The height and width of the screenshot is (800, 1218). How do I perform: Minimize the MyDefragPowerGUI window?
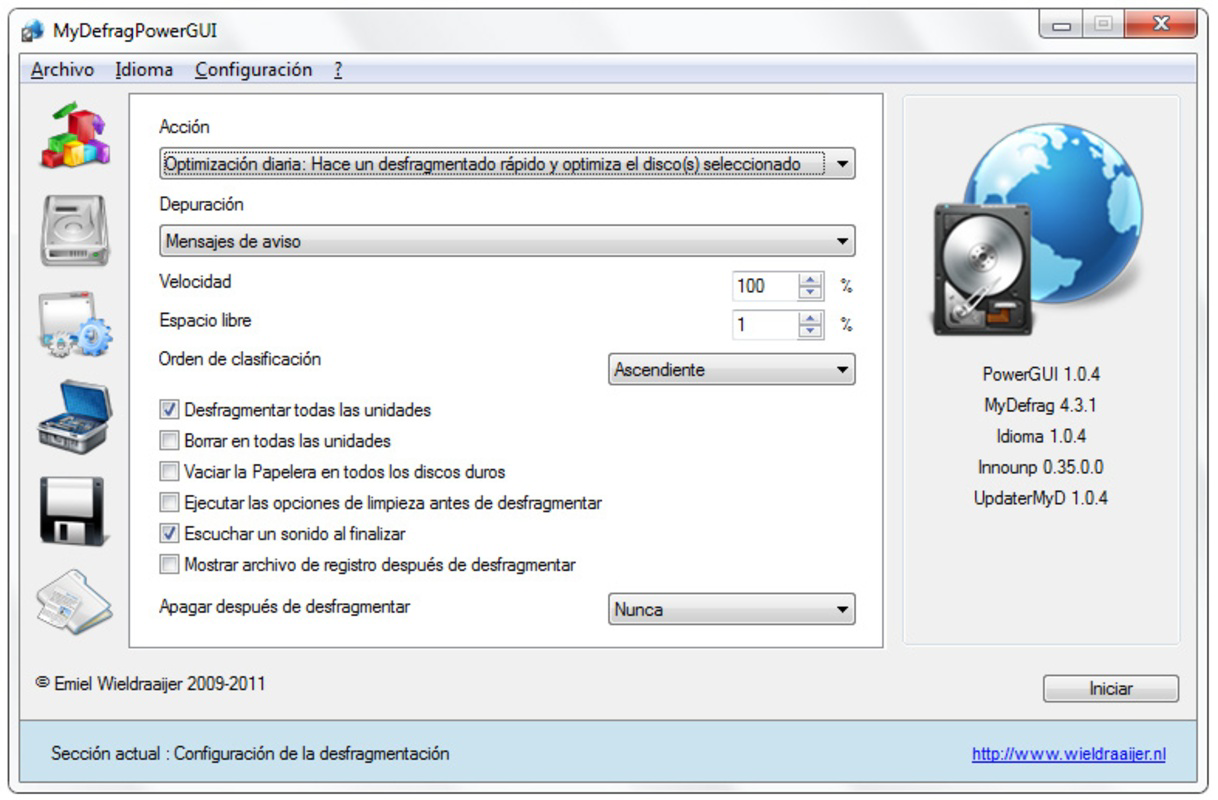tap(1063, 25)
